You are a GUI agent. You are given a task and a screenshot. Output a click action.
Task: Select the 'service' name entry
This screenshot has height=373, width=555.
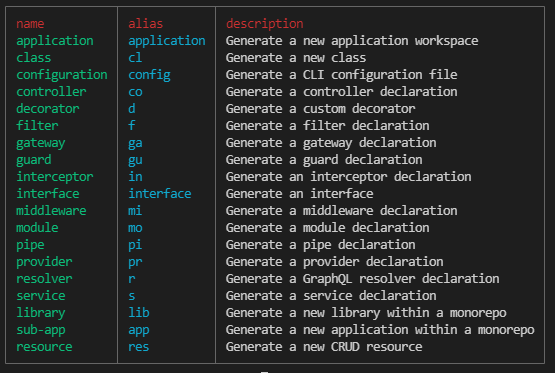[41, 295]
